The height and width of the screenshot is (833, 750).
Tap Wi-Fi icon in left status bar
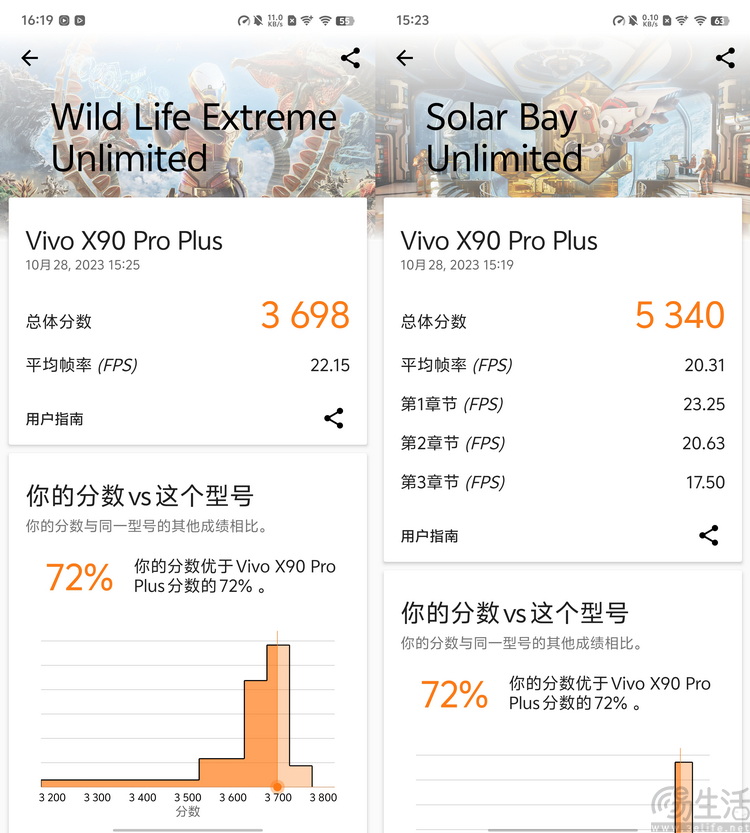point(326,21)
